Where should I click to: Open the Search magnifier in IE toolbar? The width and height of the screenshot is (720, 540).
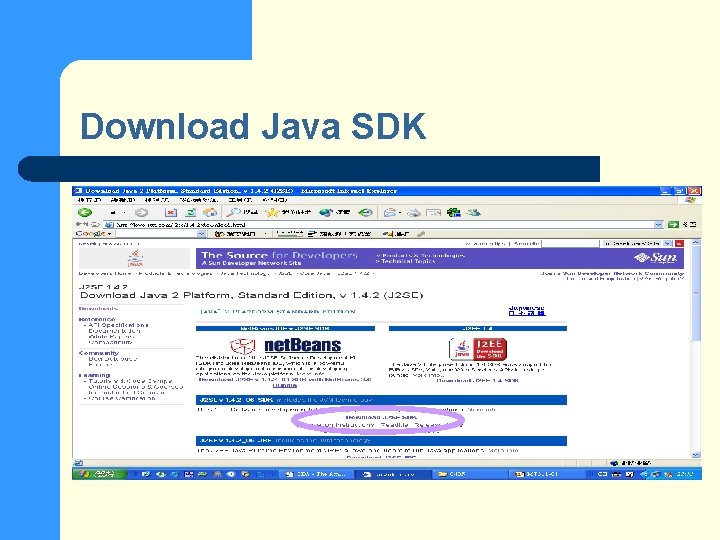(242, 212)
